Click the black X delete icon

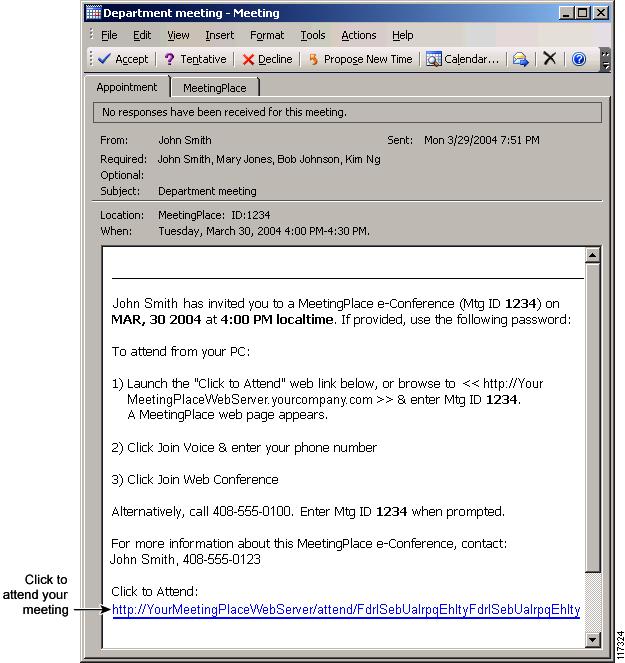pyautogui.click(x=549, y=59)
